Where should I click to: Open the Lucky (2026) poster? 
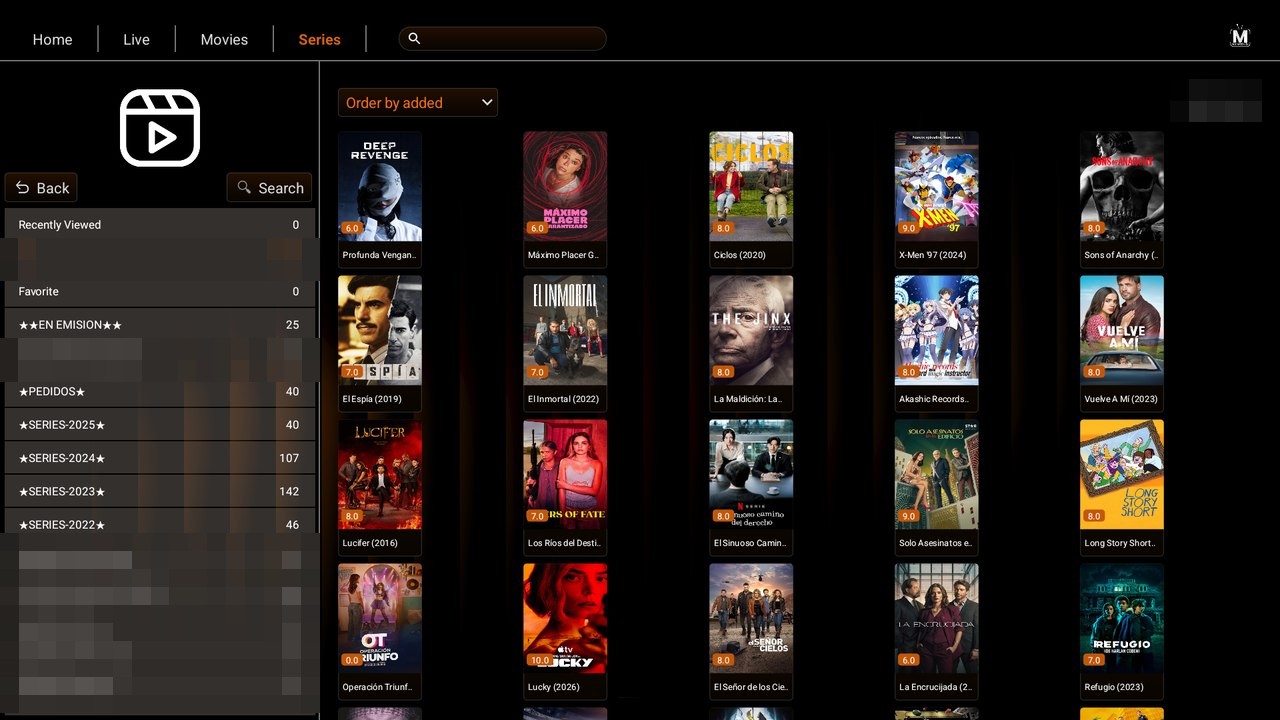(565, 618)
